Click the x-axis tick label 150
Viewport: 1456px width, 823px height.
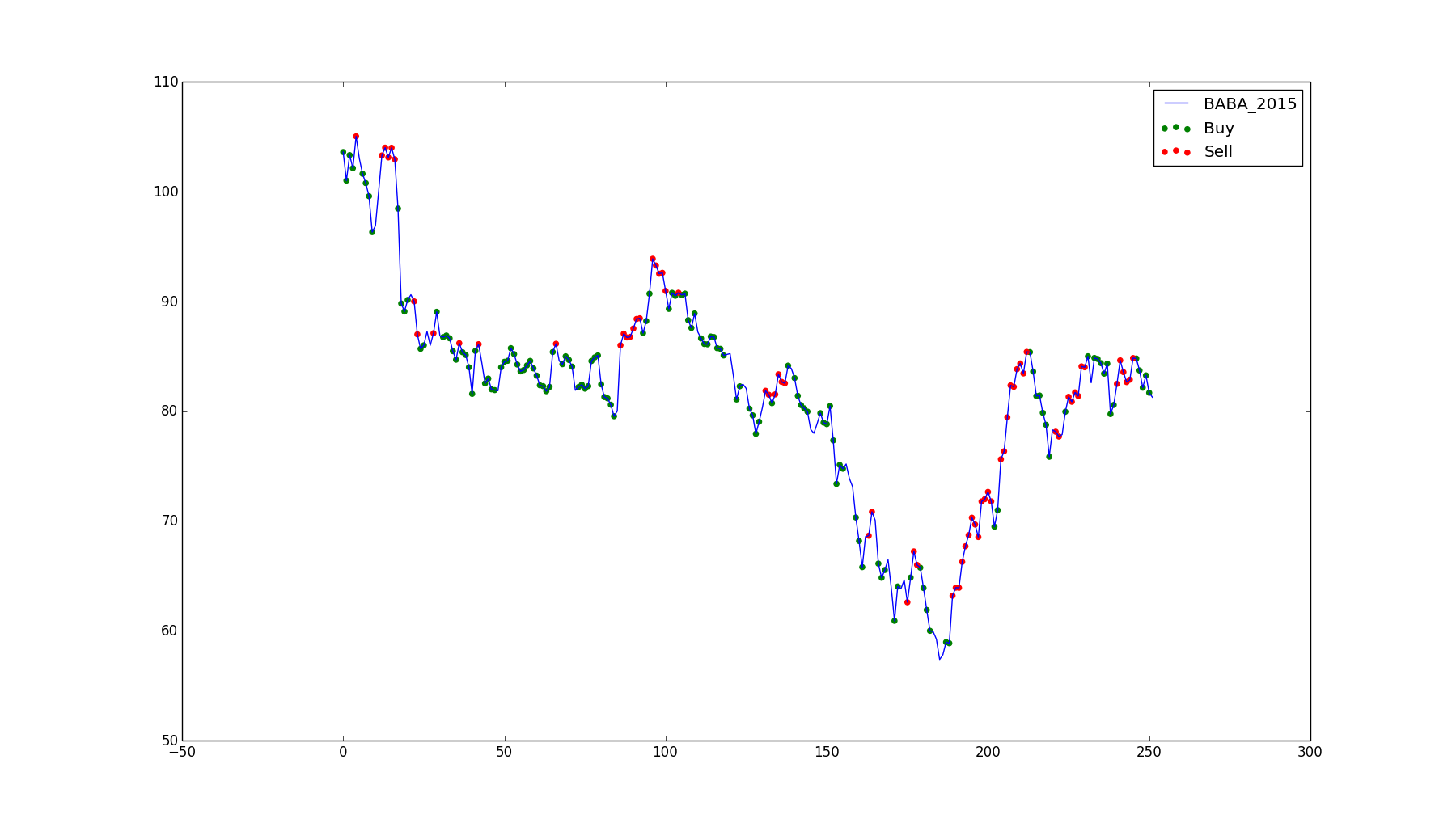coord(827,753)
